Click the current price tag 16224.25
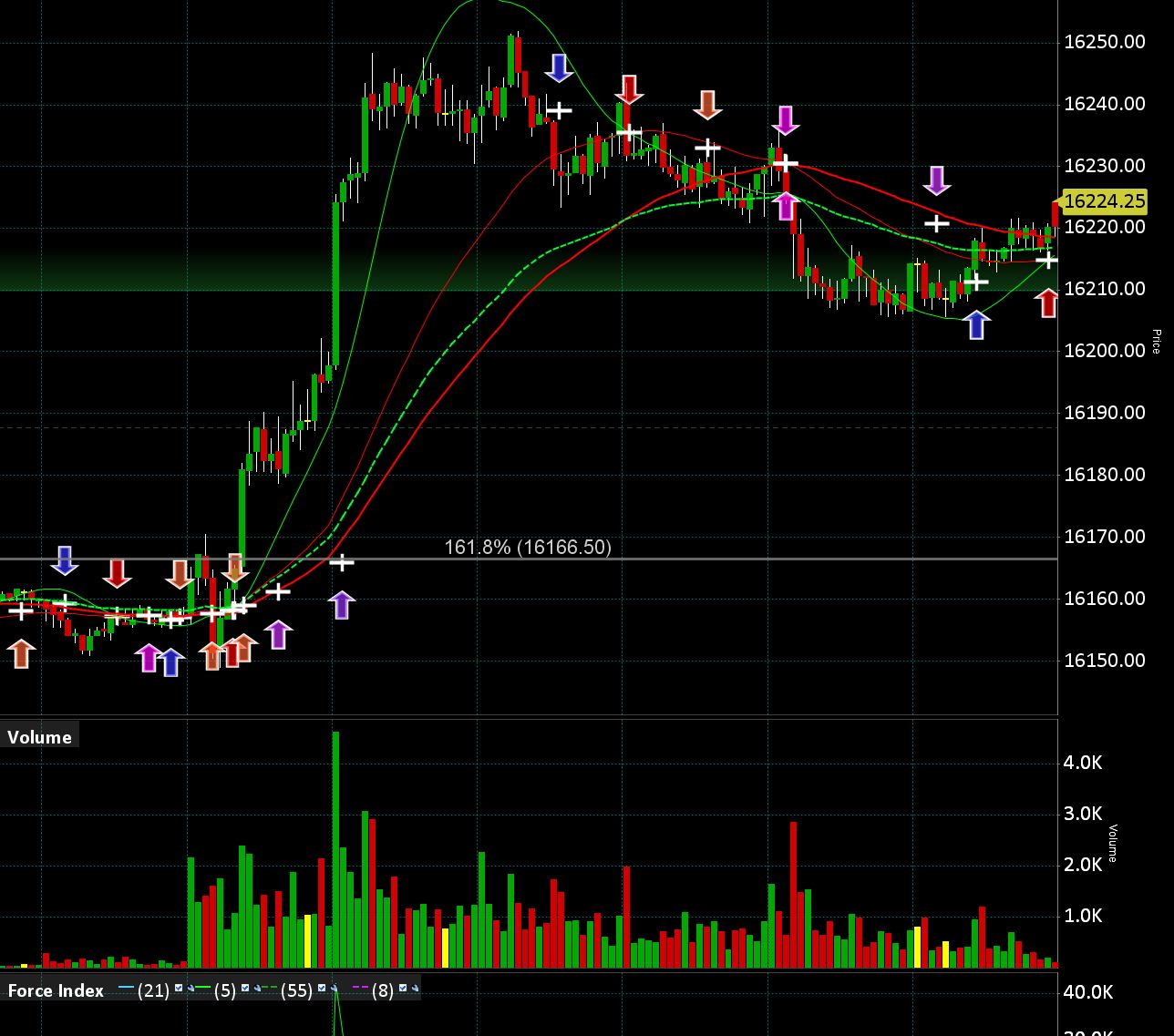Viewport: 1174px width, 1036px height. 1103,201
